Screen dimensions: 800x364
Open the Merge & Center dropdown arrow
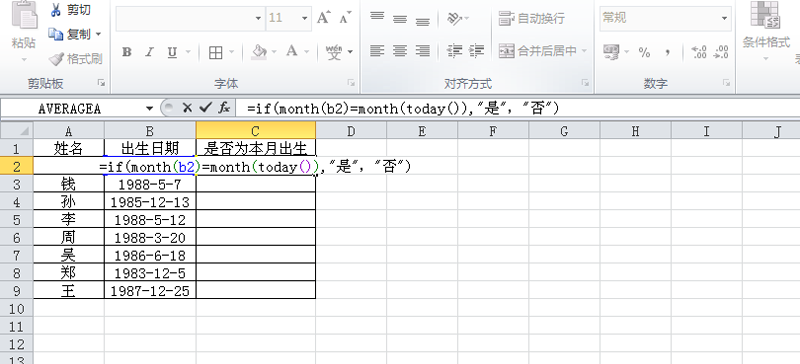pos(584,51)
